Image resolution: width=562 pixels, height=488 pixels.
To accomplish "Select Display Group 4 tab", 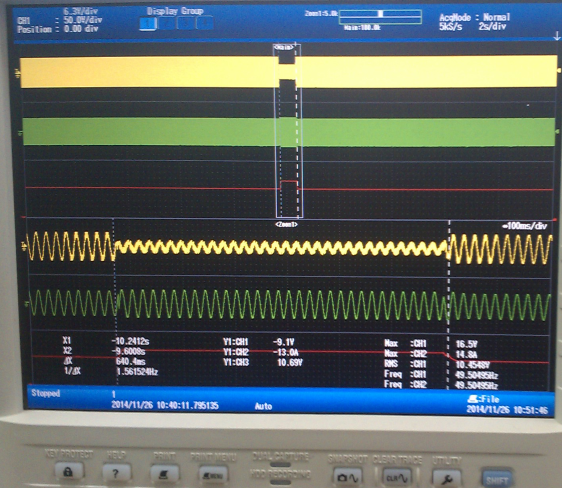I will pos(205,24).
